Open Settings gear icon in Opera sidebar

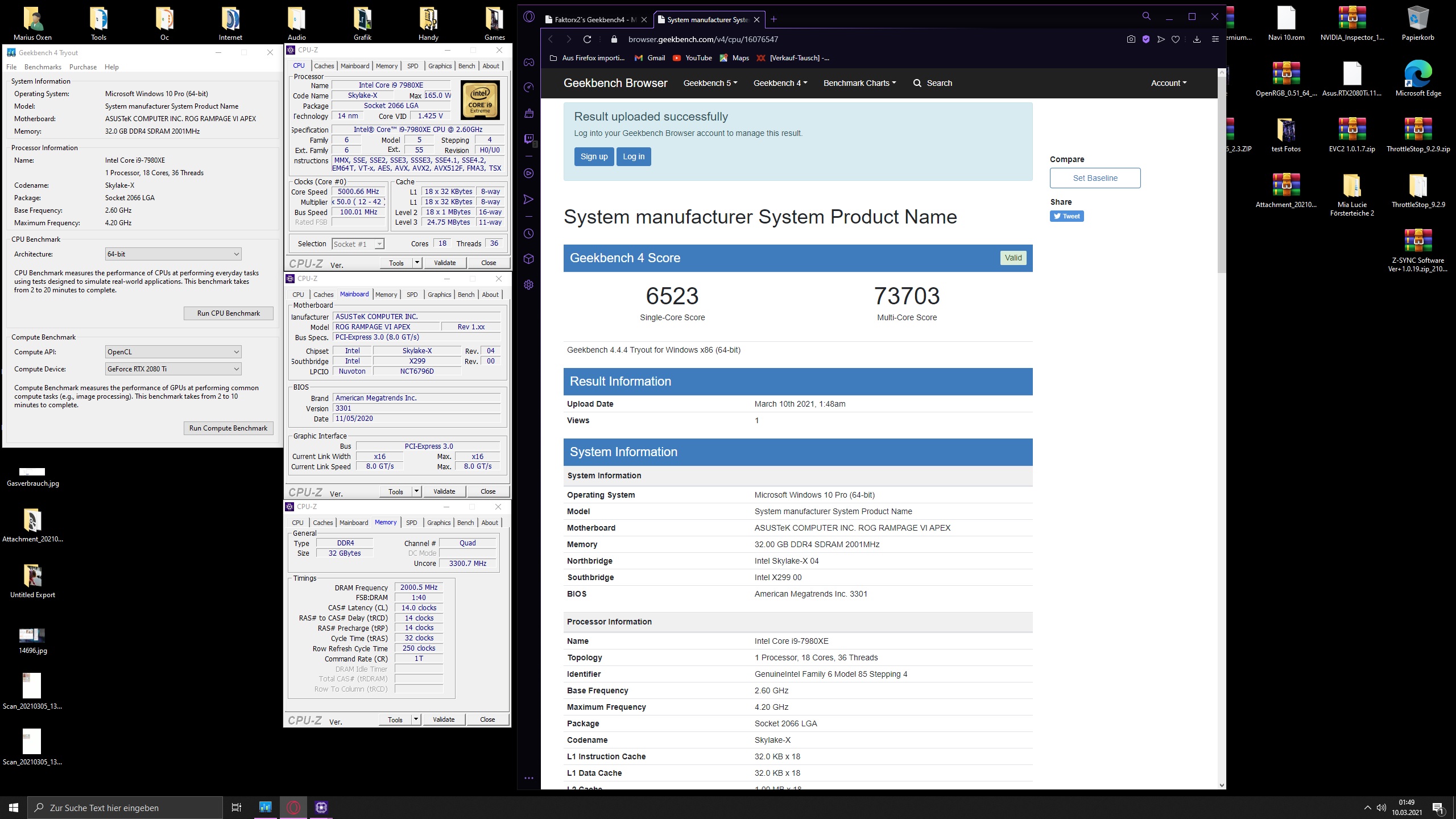pyautogui.click(x=528, y=284)
